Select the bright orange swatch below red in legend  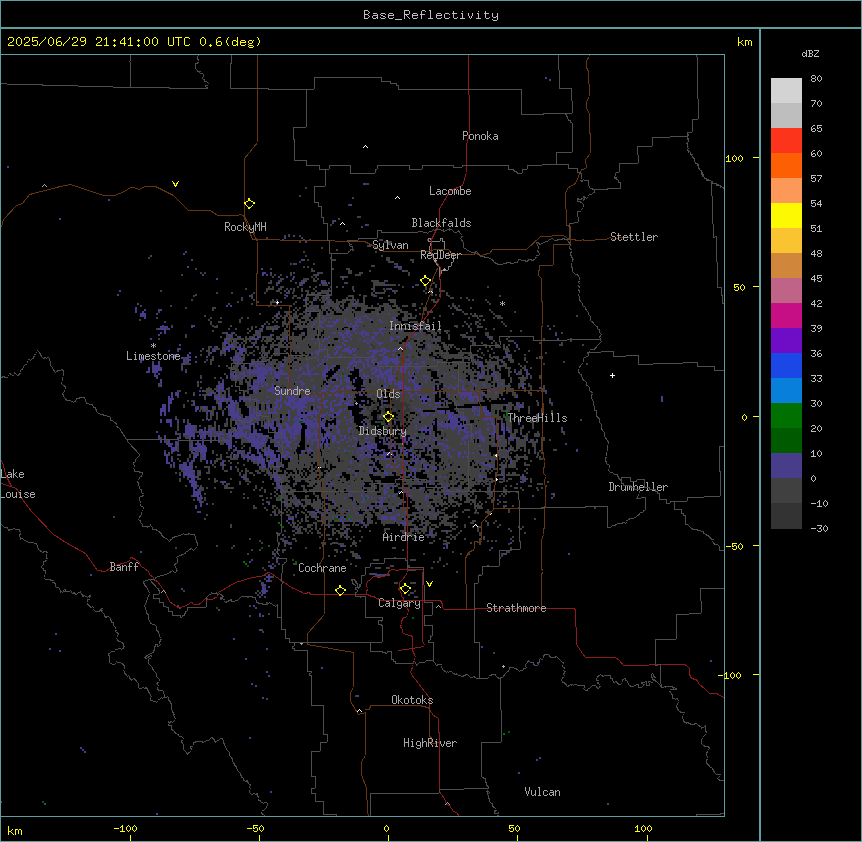coord(786,165)
